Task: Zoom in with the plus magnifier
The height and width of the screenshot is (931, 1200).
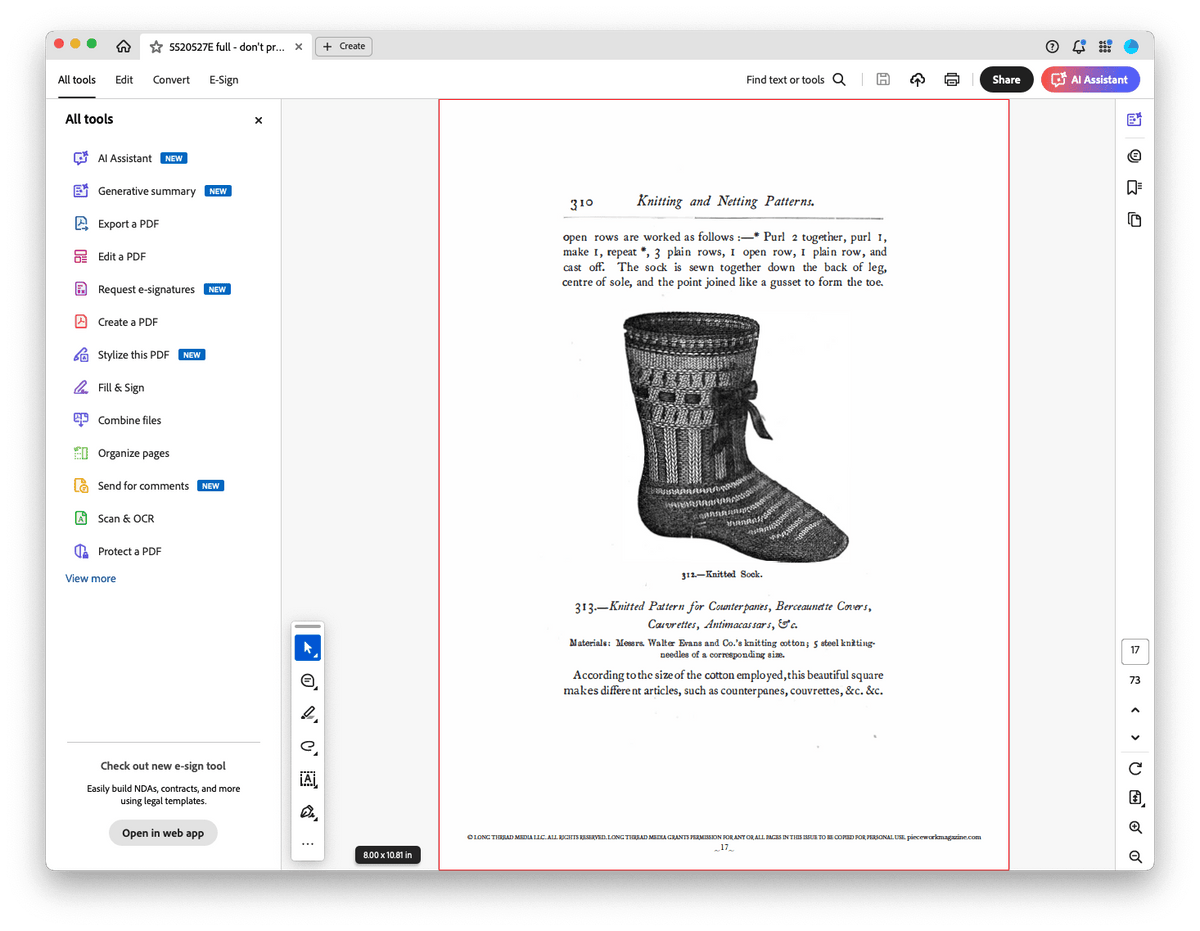Action: point(1135,828)
